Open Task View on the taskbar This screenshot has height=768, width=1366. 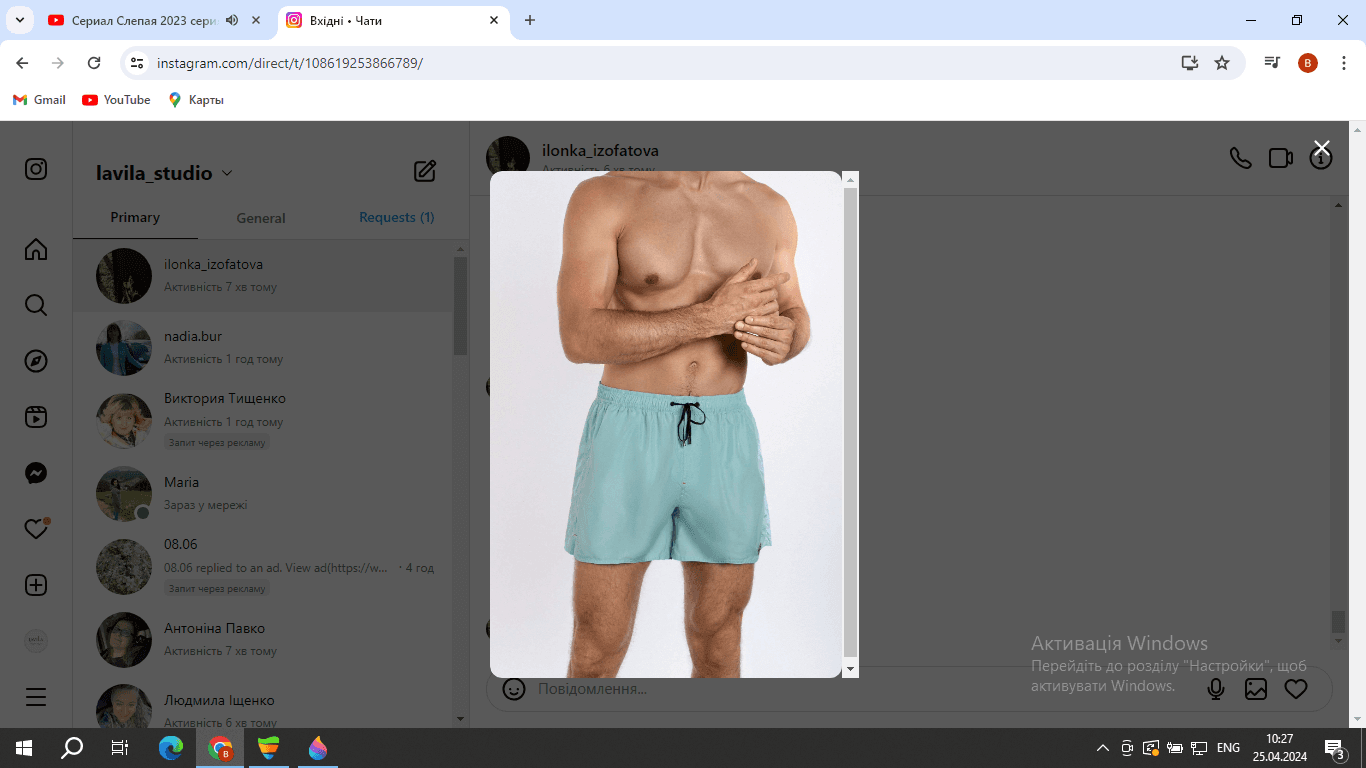[120, 748]
